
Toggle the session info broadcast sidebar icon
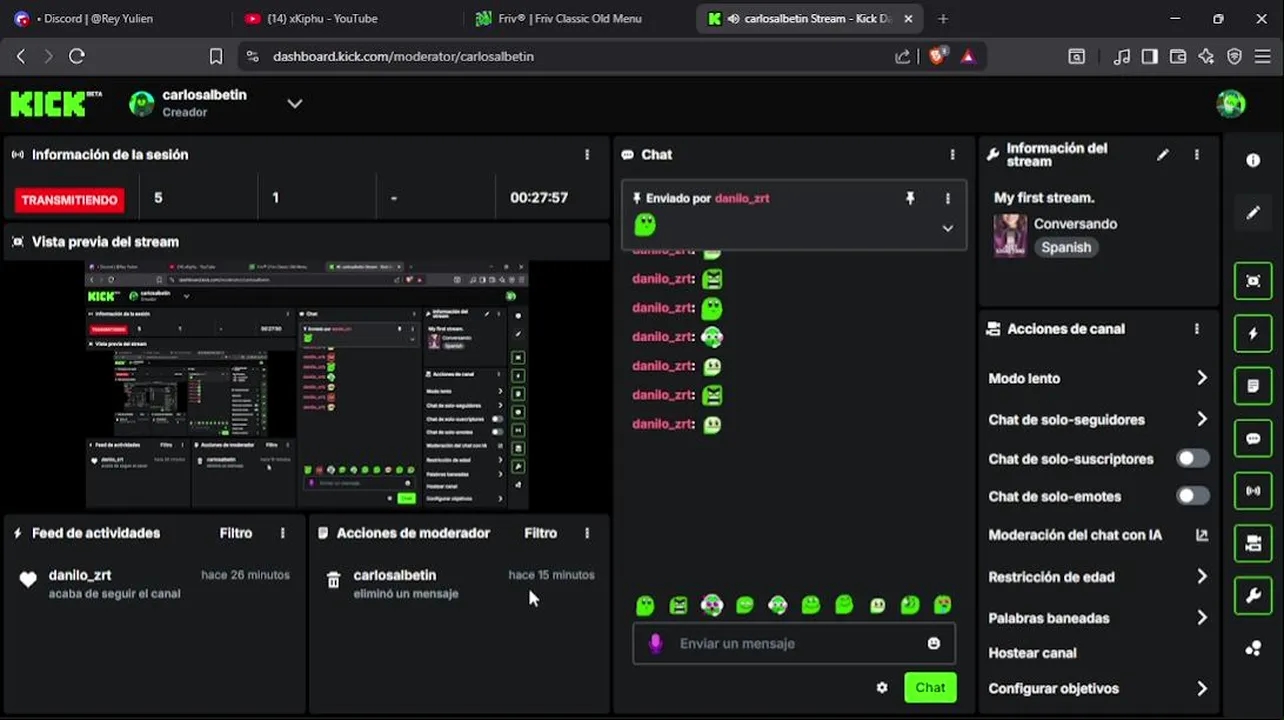pos(1253,491)
